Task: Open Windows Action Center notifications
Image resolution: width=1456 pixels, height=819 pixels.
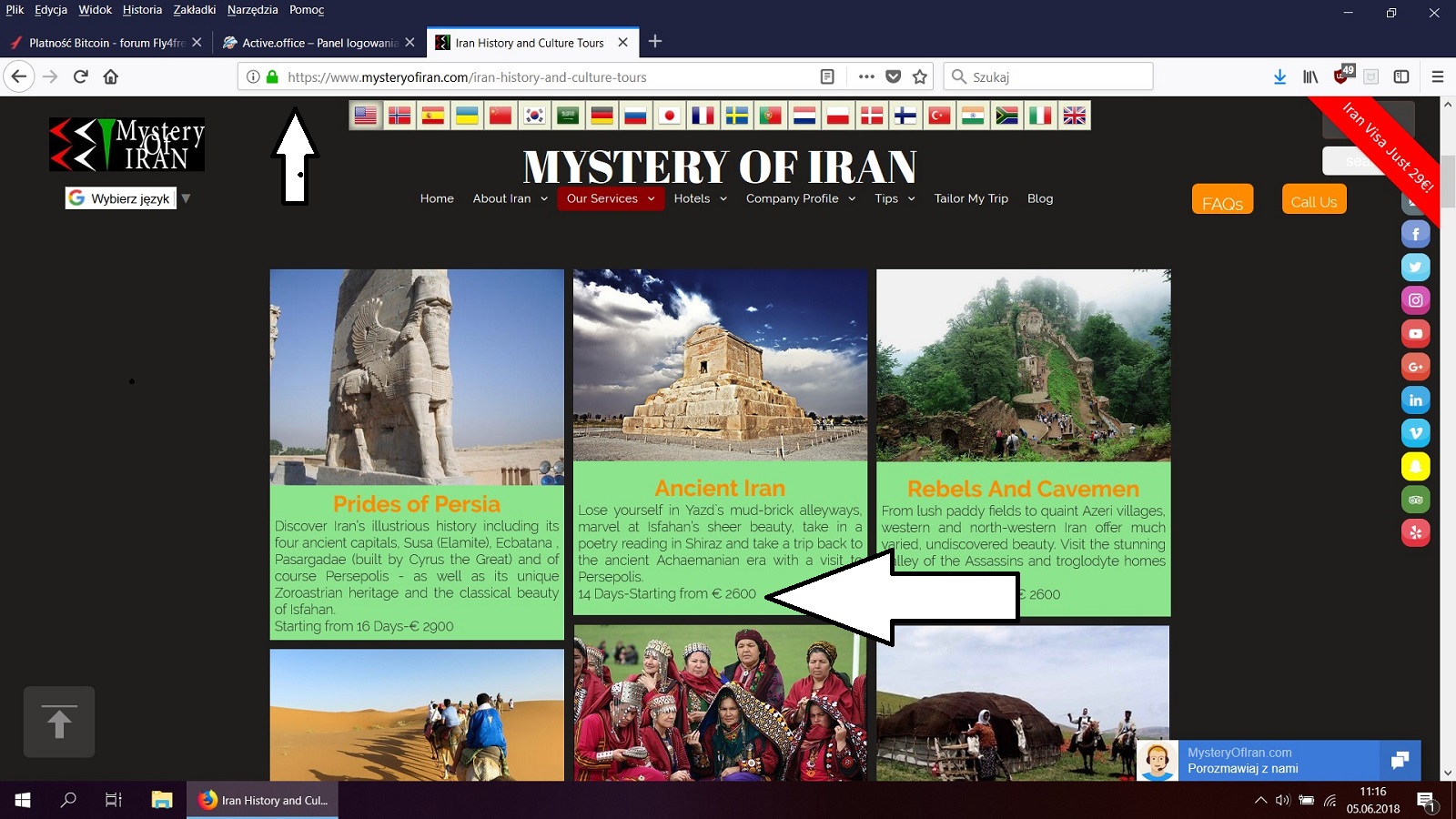Action: click(1426, 801)
